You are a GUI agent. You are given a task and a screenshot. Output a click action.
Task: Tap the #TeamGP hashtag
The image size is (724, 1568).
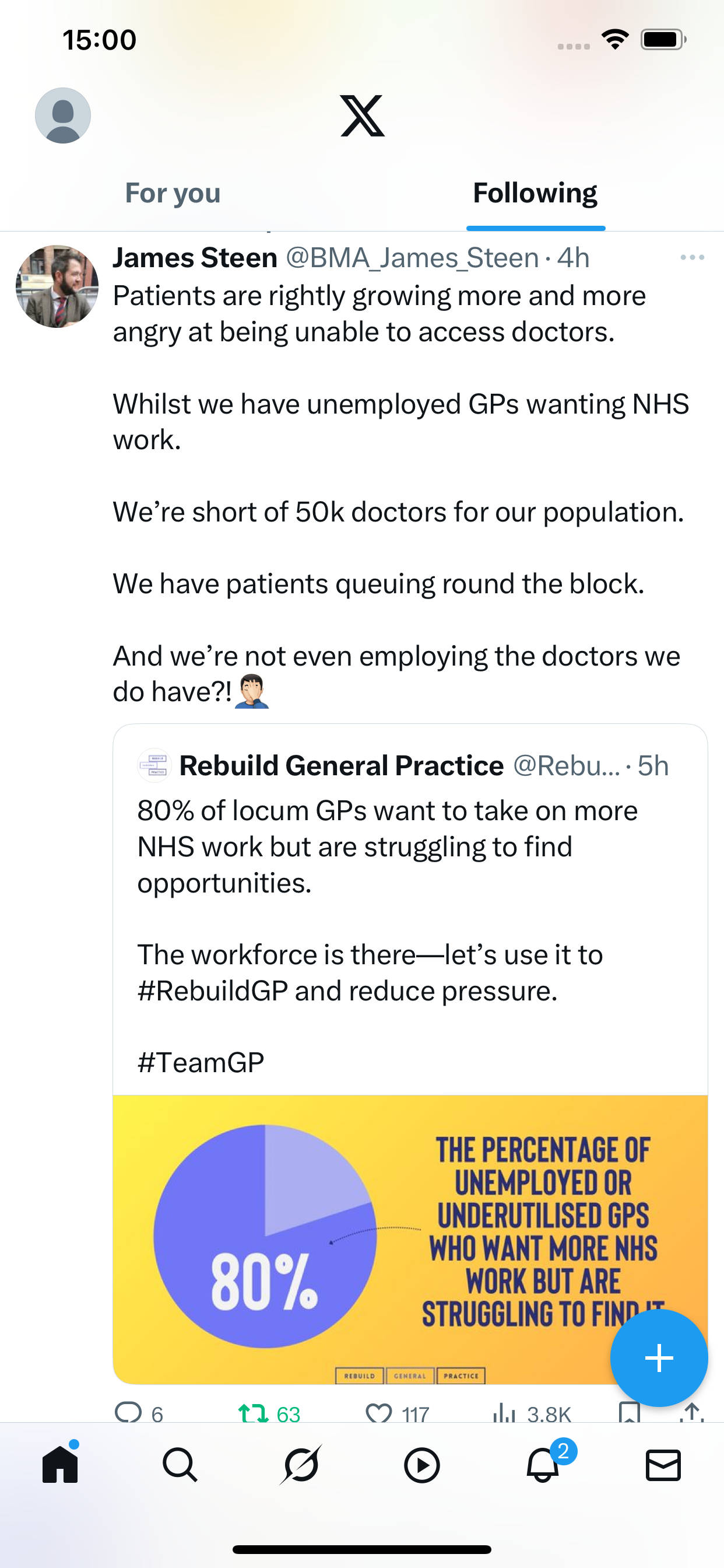201,1063
